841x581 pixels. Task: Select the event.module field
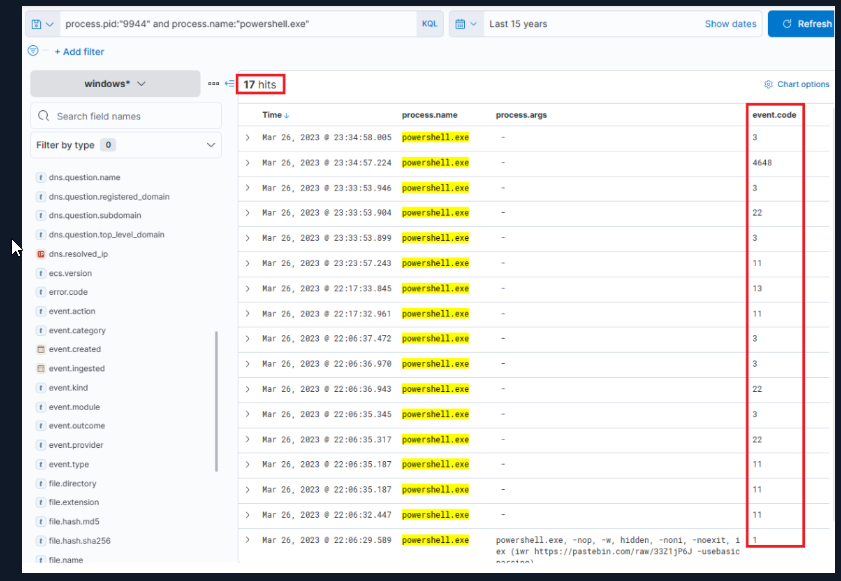74,407
